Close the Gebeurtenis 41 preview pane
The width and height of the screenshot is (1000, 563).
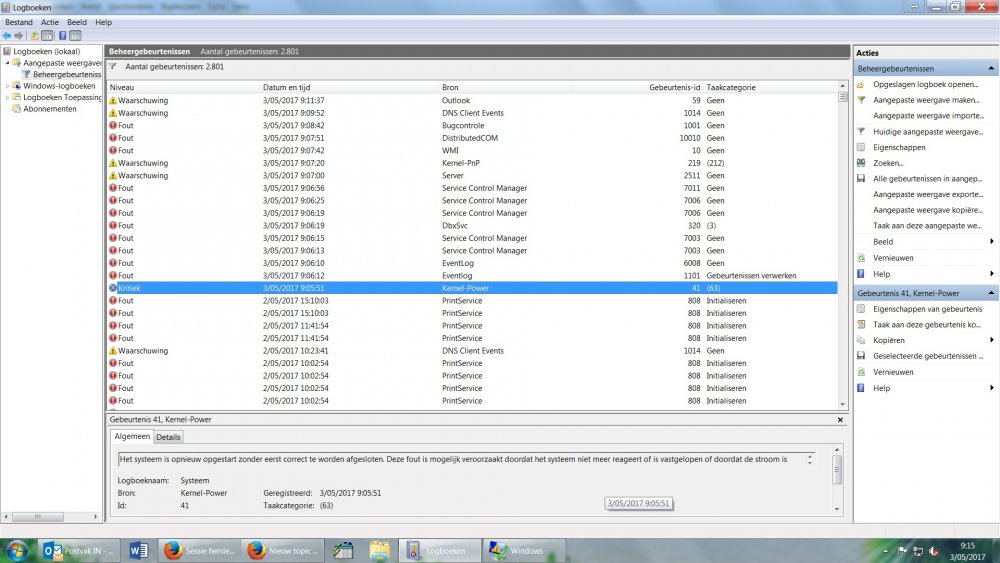840,420
